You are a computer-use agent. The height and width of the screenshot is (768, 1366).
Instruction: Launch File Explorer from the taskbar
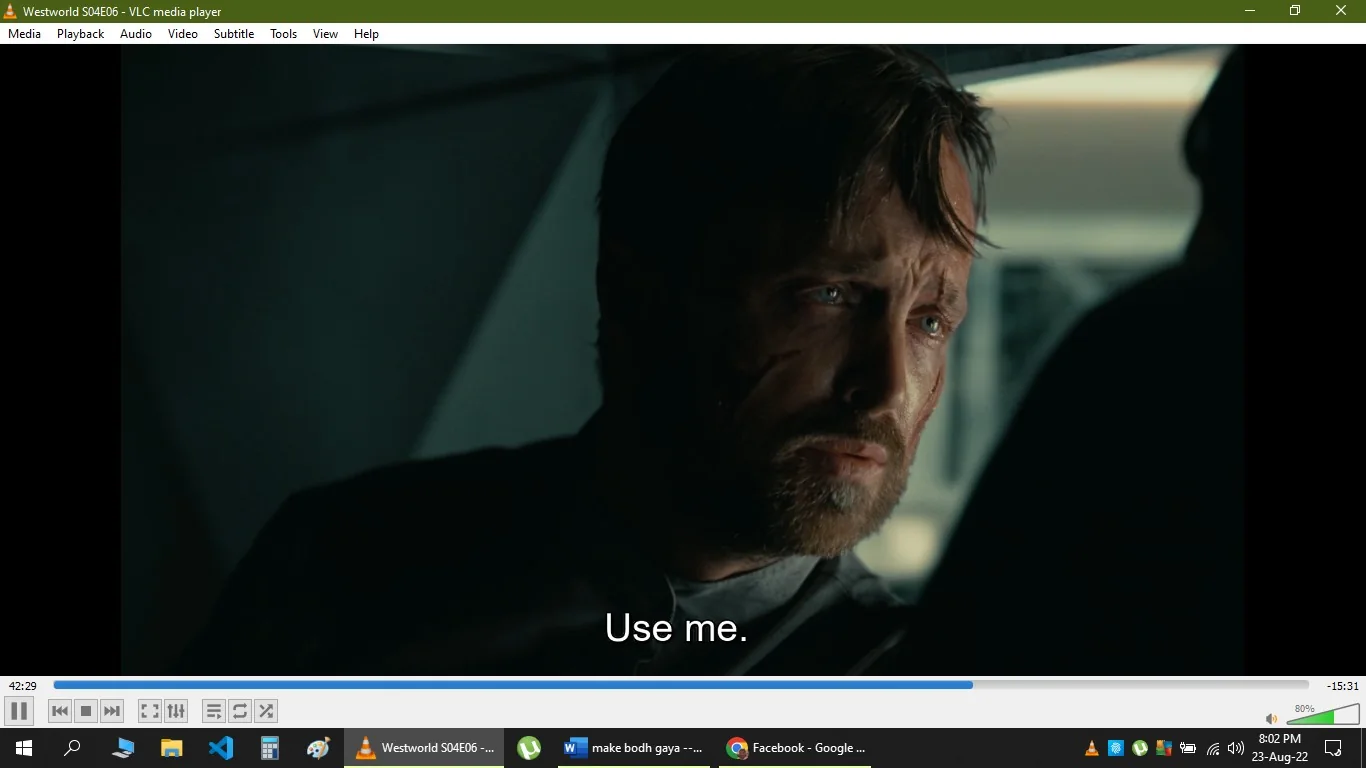click(172, 748)
